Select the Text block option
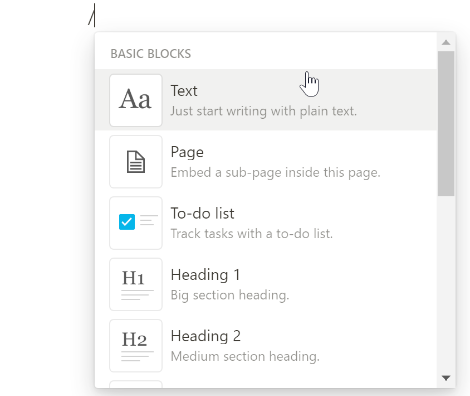This screenshot has height=396, width=470. (266, 100)
